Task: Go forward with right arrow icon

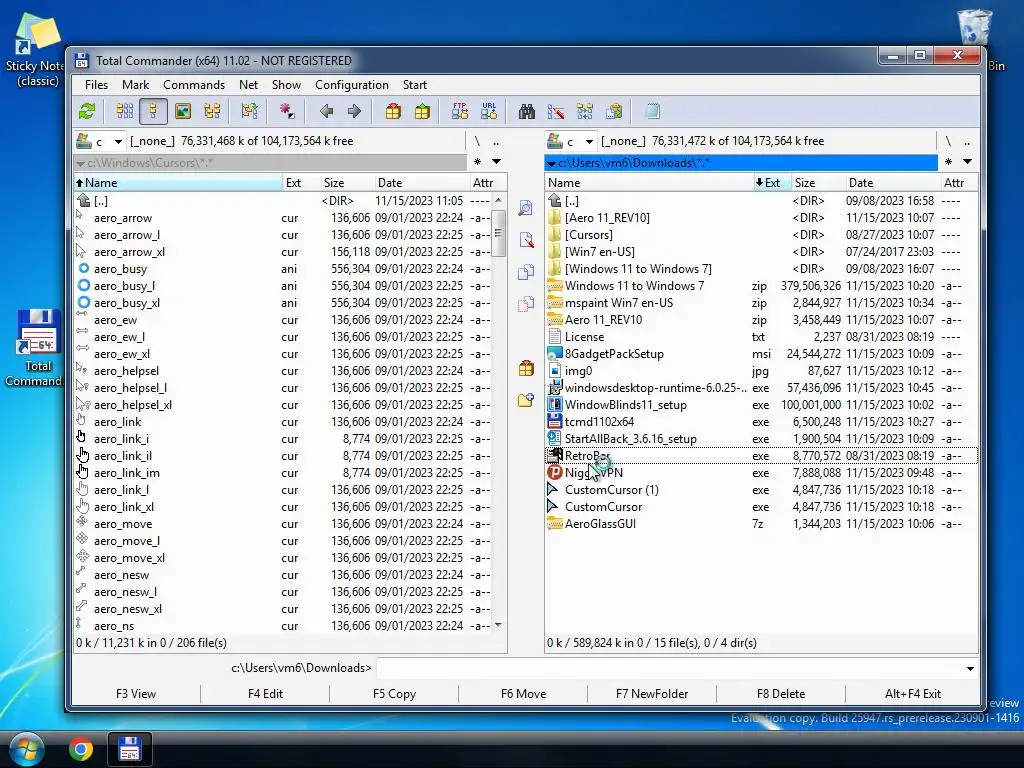Action: [x=355, y=111]
